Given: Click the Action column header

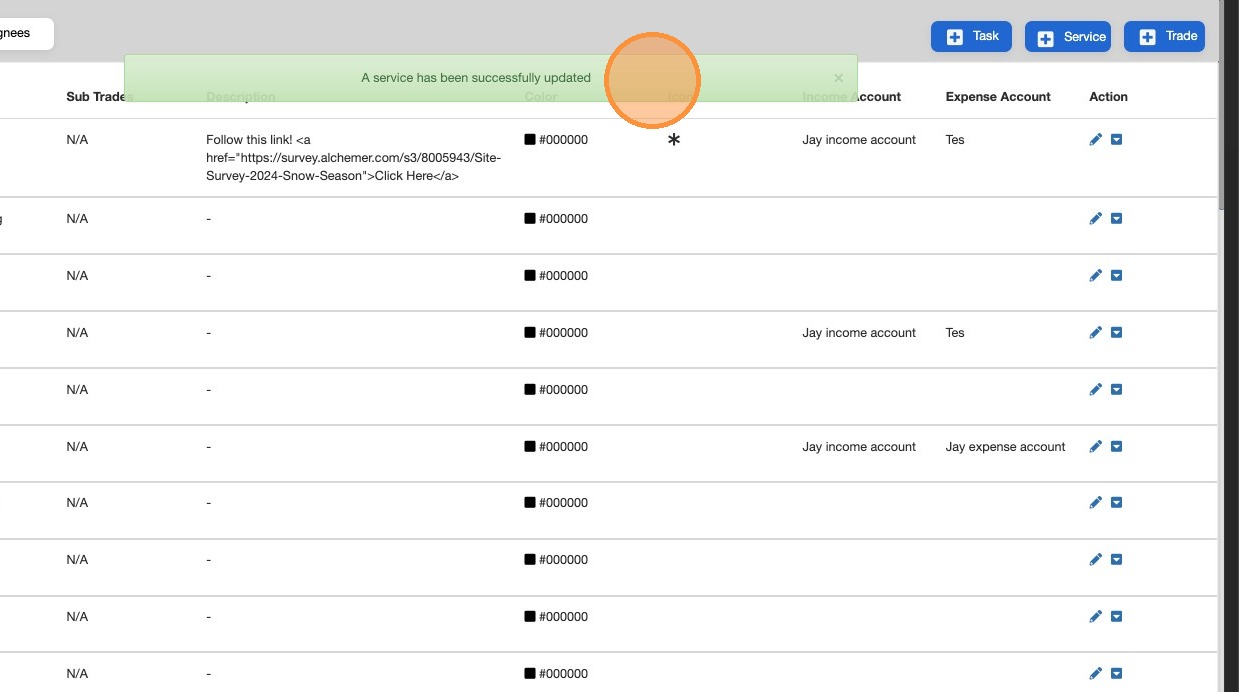Looking at the screenshot, I should point(1108,97).
